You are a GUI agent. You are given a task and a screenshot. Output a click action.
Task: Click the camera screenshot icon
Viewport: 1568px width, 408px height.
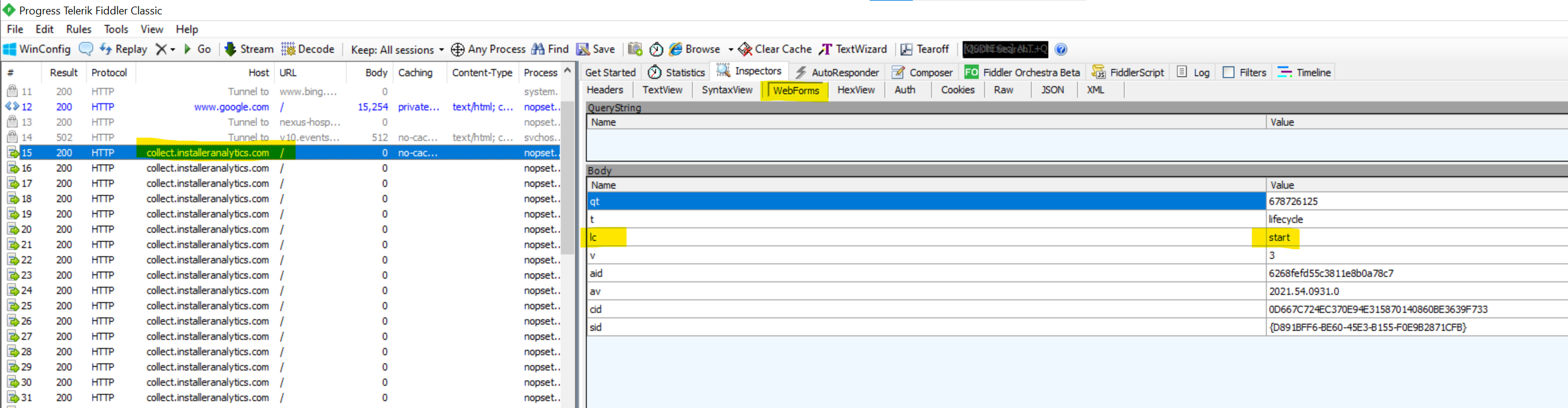[x=635, y=49]
